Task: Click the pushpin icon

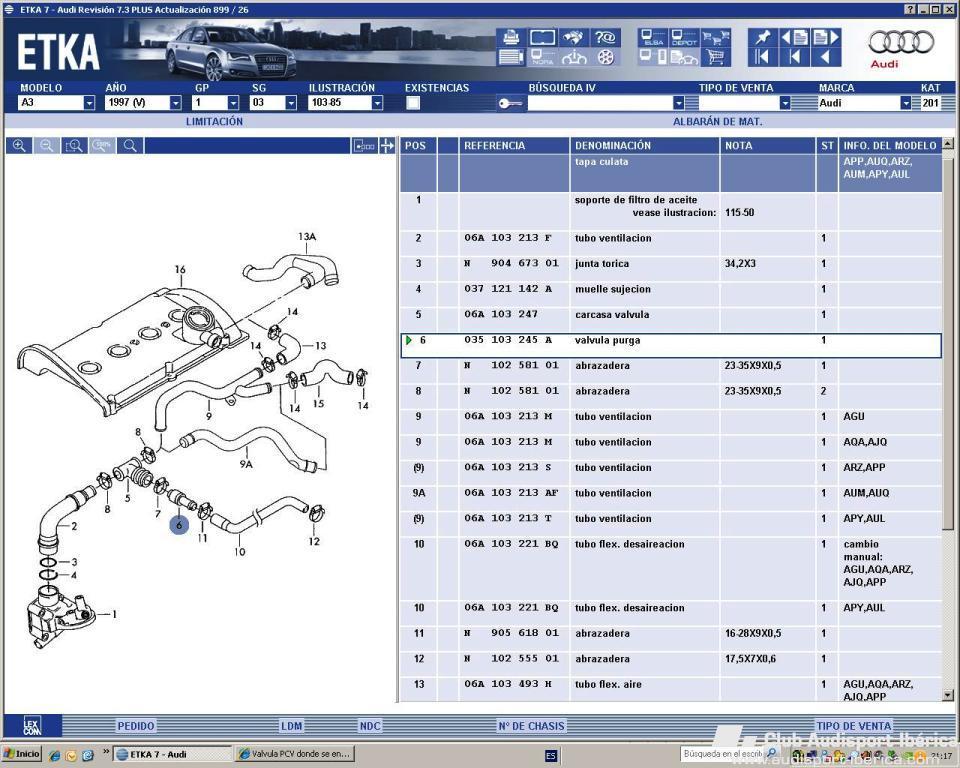Action: [x=763, y=37]
